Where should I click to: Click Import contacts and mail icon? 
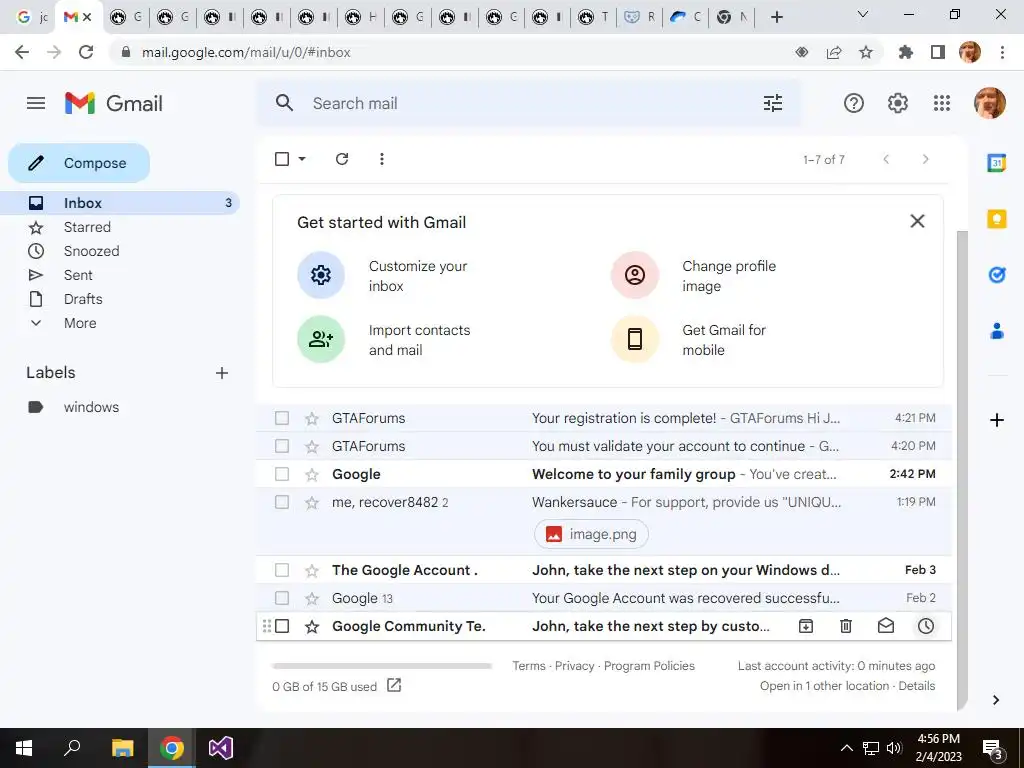tap(321, 339)
